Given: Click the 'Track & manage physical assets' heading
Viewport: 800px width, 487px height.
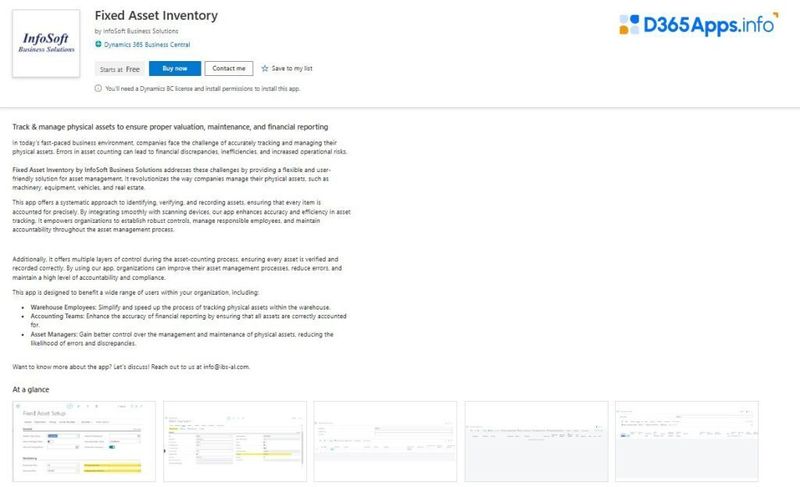Looking at the screenshot, I should pyautogui.click(x=170, y=127).
